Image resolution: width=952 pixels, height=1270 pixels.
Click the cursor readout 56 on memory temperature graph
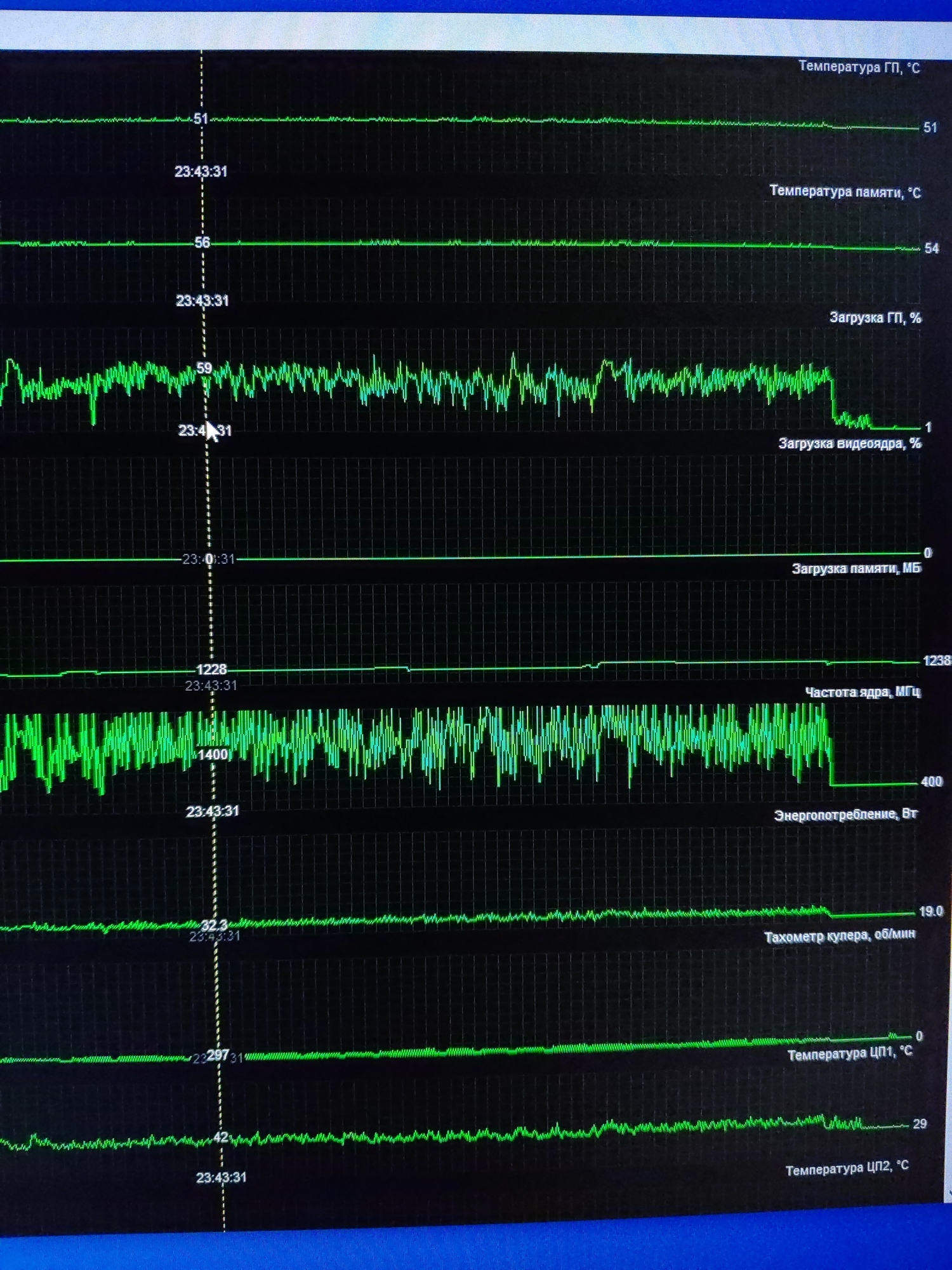[x=202, y=243]
